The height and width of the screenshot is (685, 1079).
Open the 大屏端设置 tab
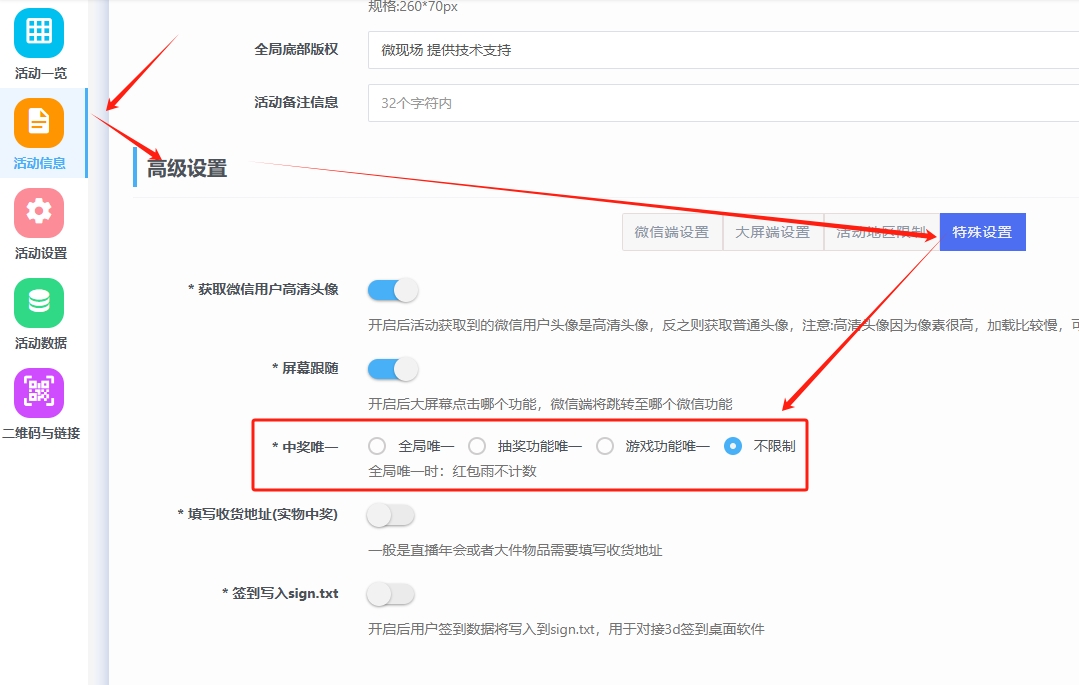(772, 232)
